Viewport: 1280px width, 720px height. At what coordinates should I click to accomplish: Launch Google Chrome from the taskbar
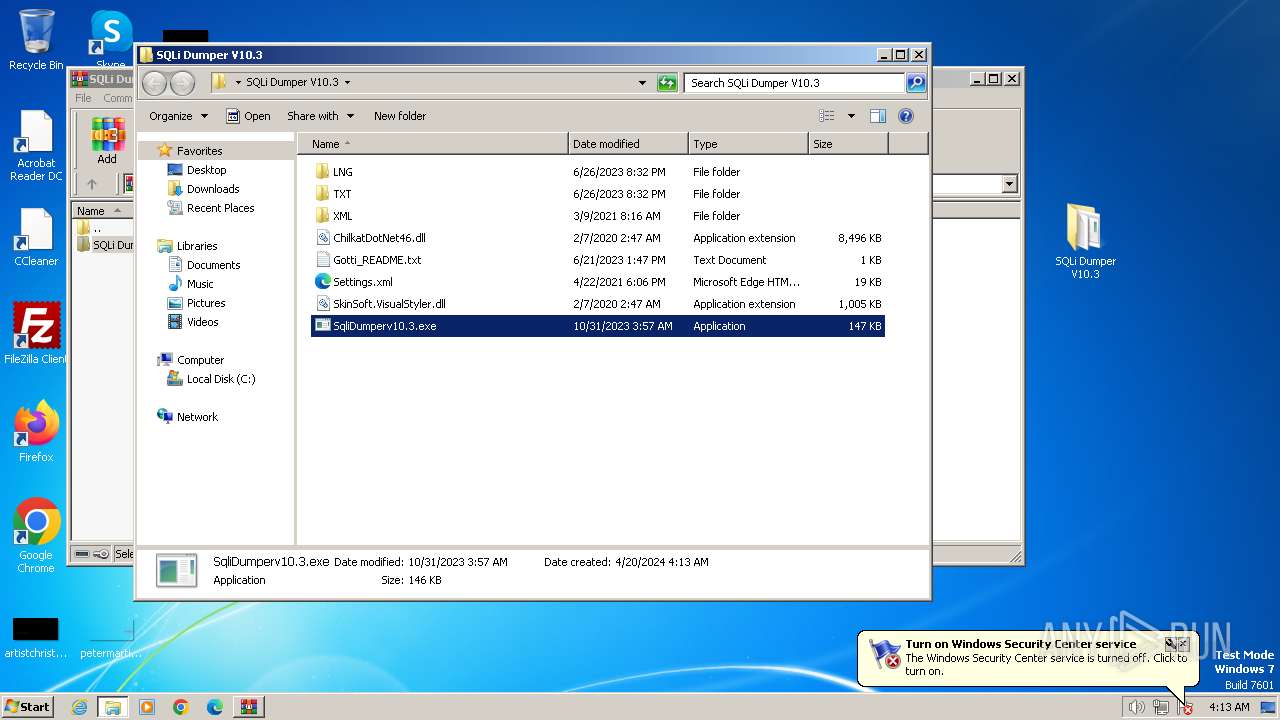[x=180, y=707]
